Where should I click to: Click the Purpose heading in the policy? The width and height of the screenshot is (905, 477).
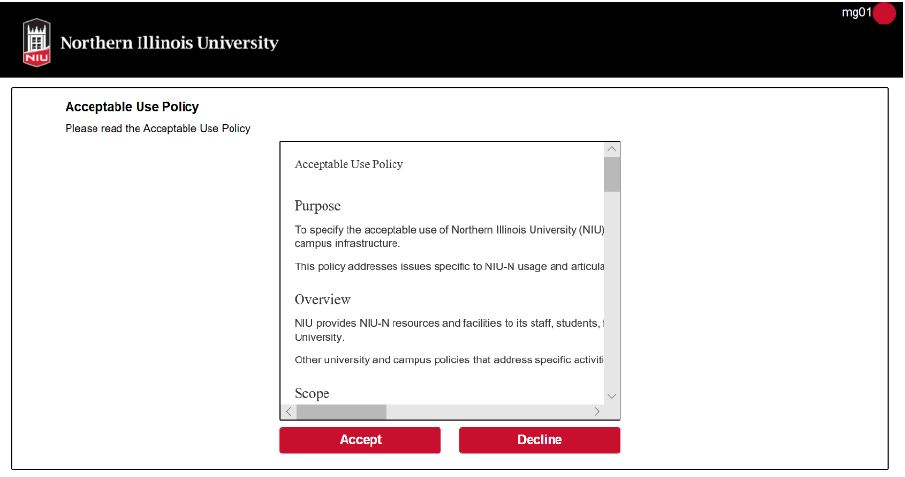[317, 206]
